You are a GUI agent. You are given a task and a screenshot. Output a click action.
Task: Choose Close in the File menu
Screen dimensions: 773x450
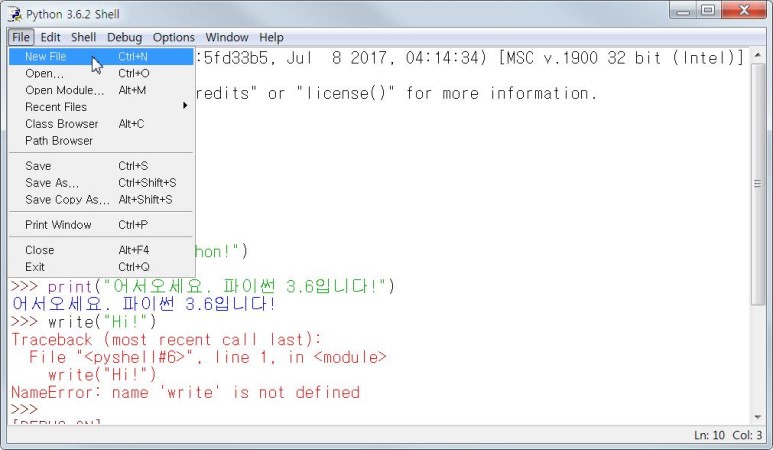pos(101,250)
